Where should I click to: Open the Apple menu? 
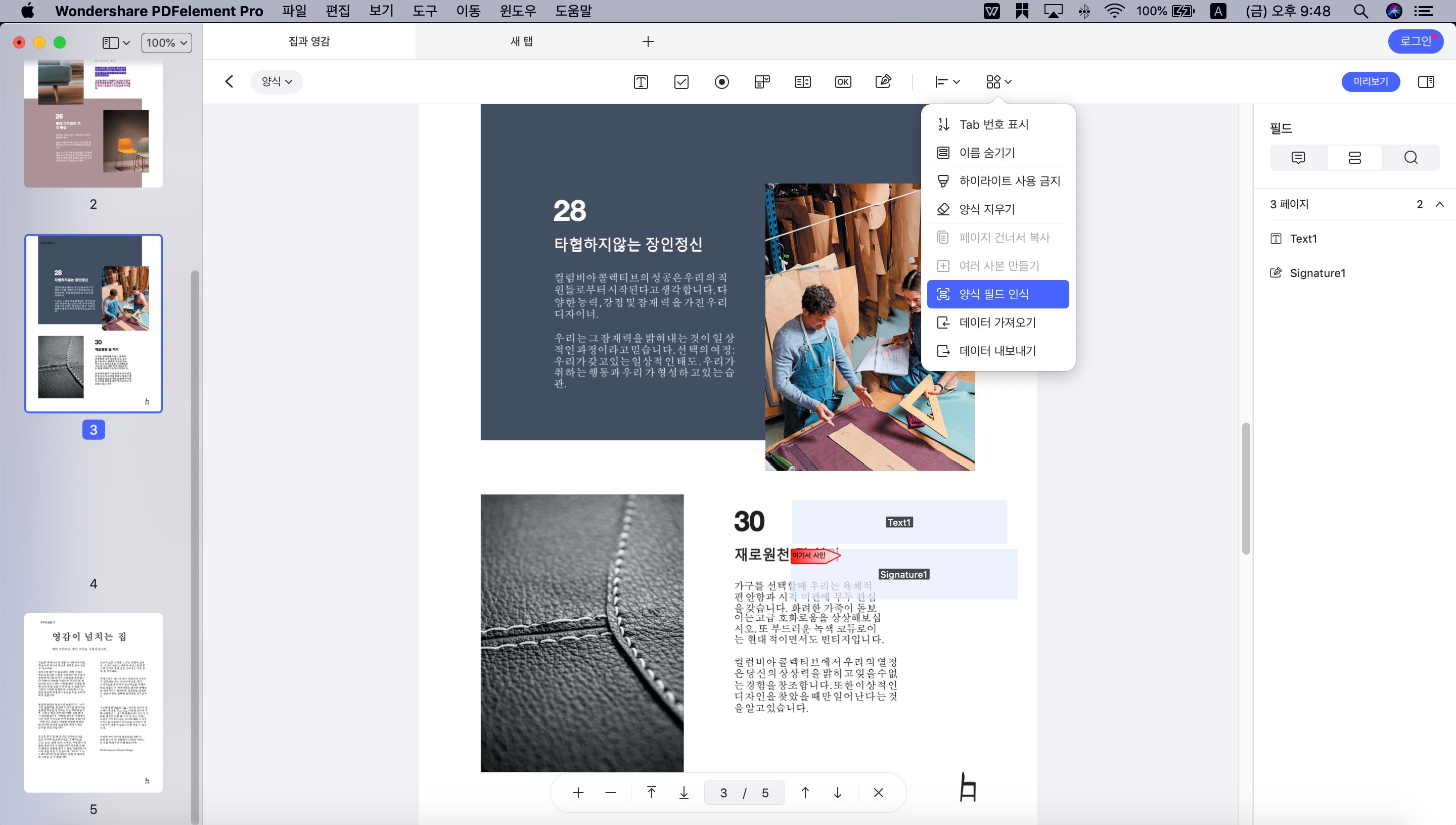tap(27, 11)
